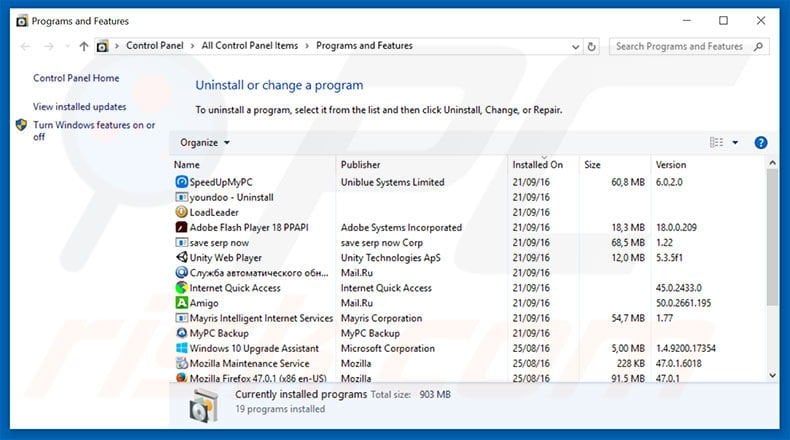The width and height of the screenshot is (790, 440).
Task: Click the vertical scrollbar thumb
Action: tap(772, 237)
